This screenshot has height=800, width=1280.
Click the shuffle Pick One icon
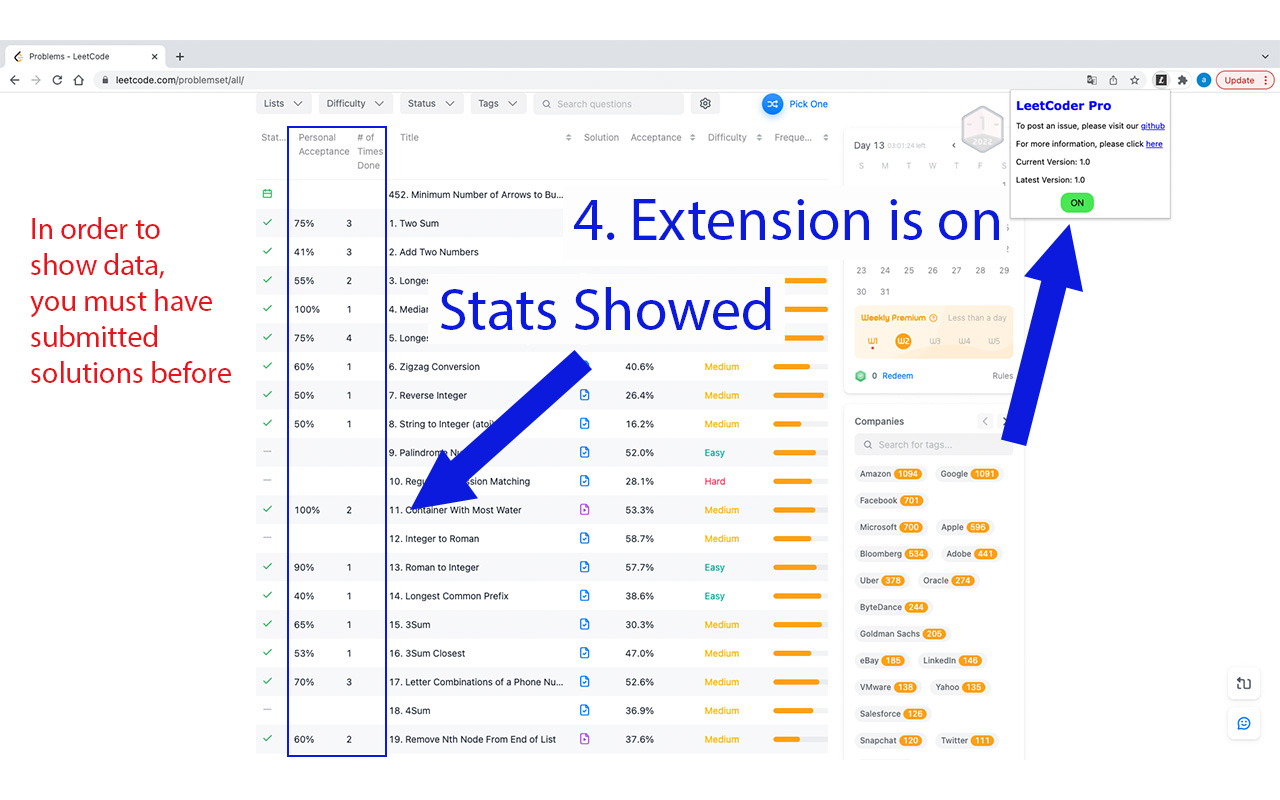point(772,104)
